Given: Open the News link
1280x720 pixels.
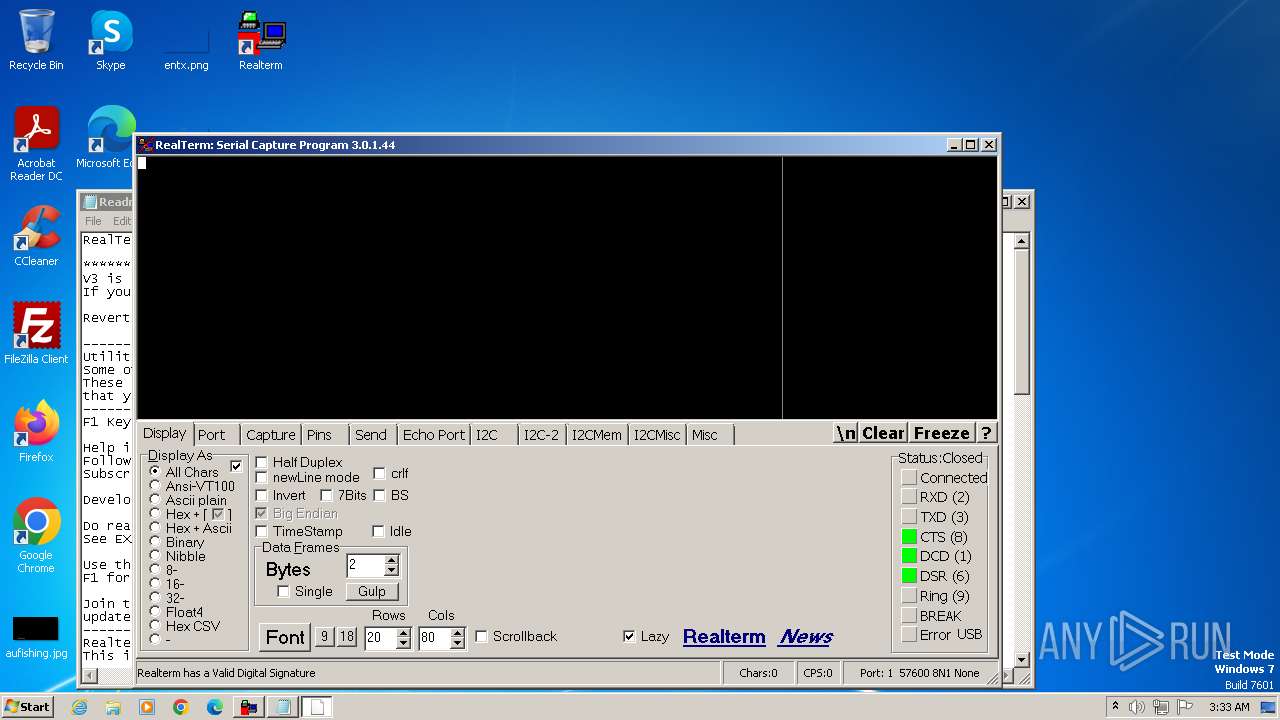Looking at the screenshot, I should pyautogui.click(x=805, y=637).
